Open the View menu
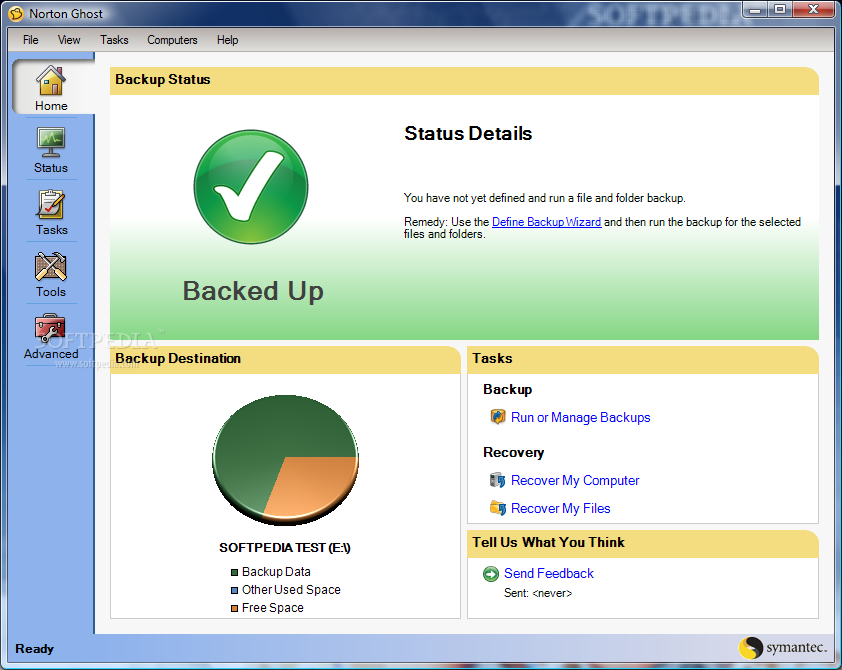This screenshot has width=842, height=670. (69, 40)
